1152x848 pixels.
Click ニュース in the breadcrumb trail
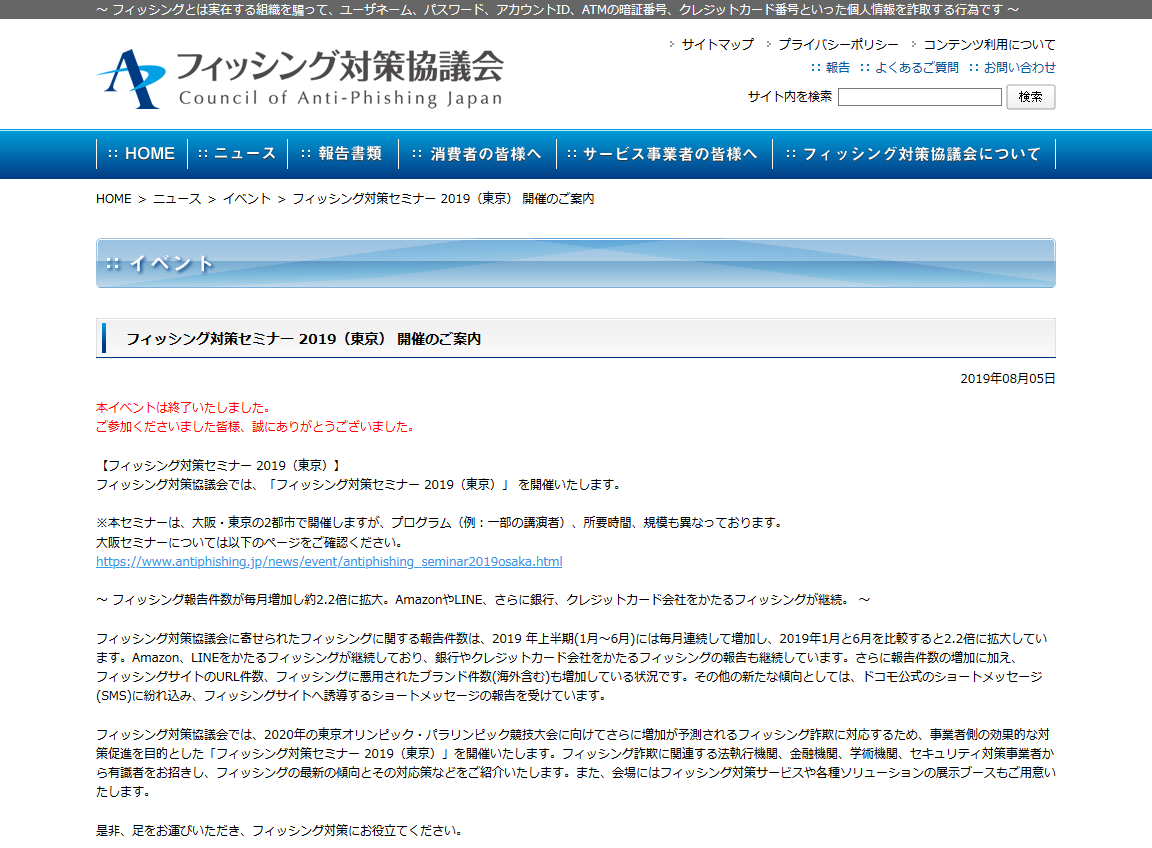(177, 199)
